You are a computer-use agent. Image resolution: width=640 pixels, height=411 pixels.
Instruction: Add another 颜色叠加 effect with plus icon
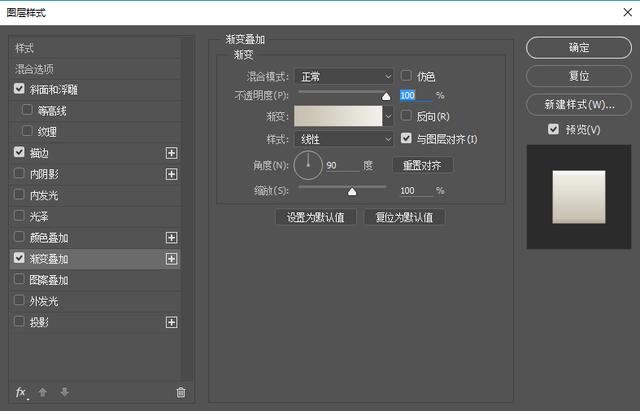[x=171, y=238]
